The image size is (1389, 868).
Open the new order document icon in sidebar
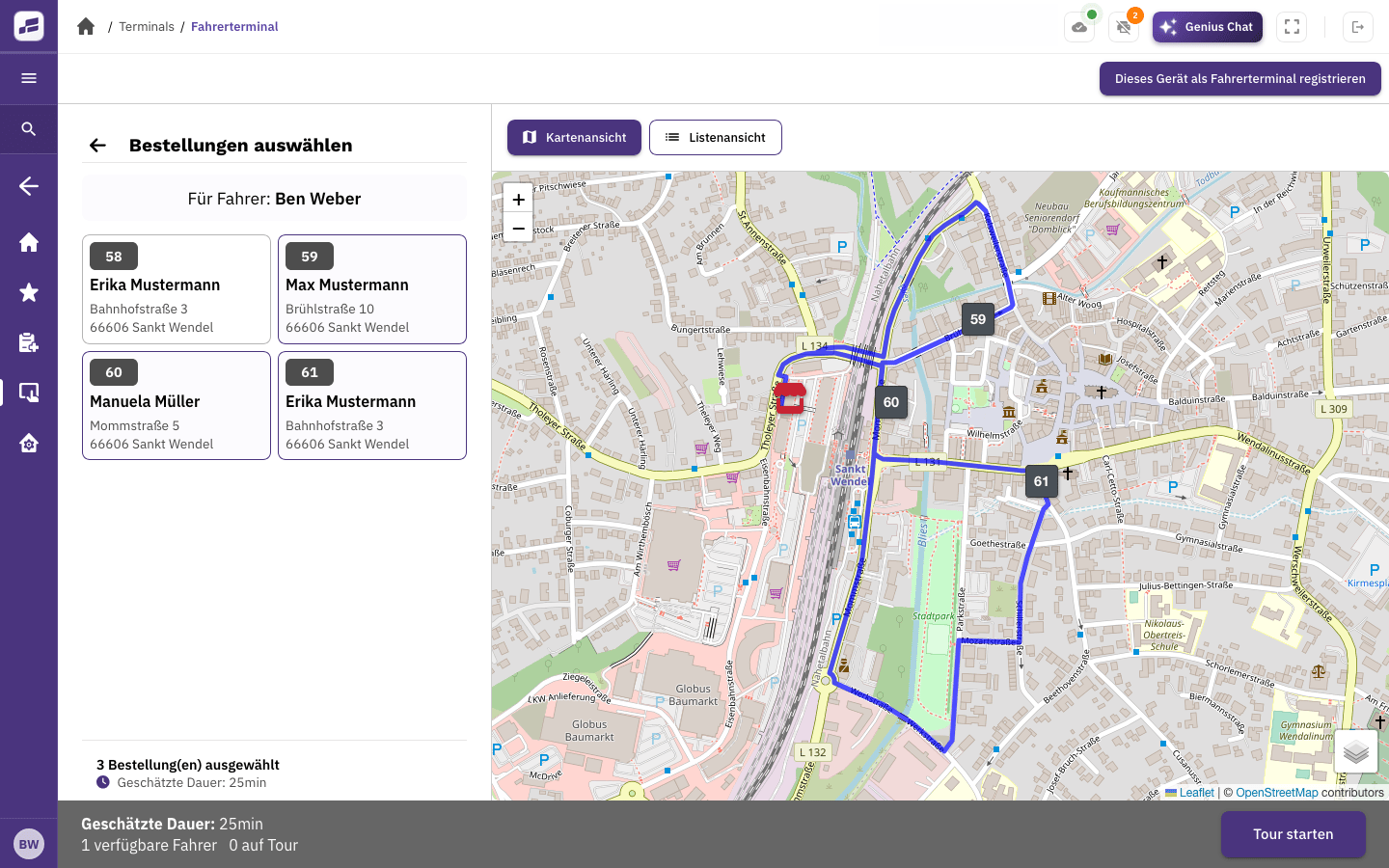tap(29, 342)
